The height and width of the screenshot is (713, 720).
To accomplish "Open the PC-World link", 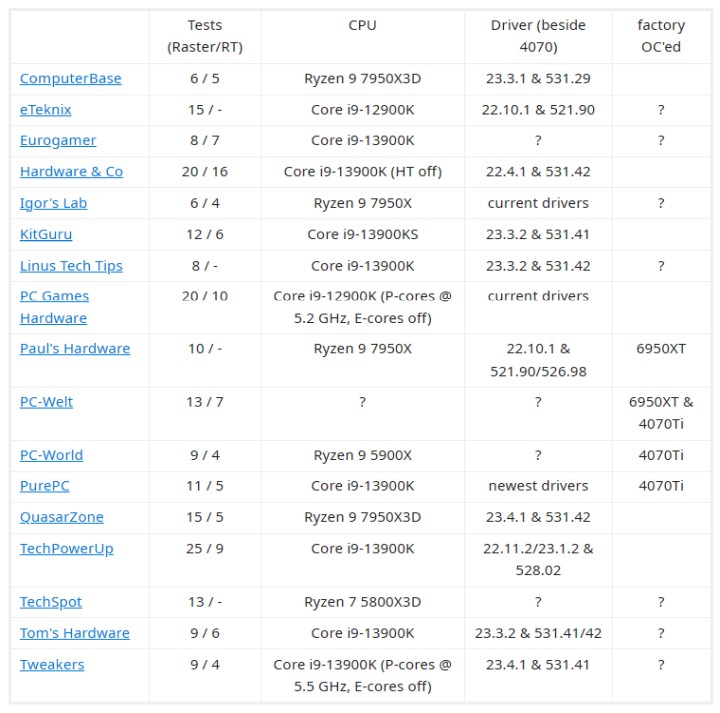I will (x=51, y=455).
